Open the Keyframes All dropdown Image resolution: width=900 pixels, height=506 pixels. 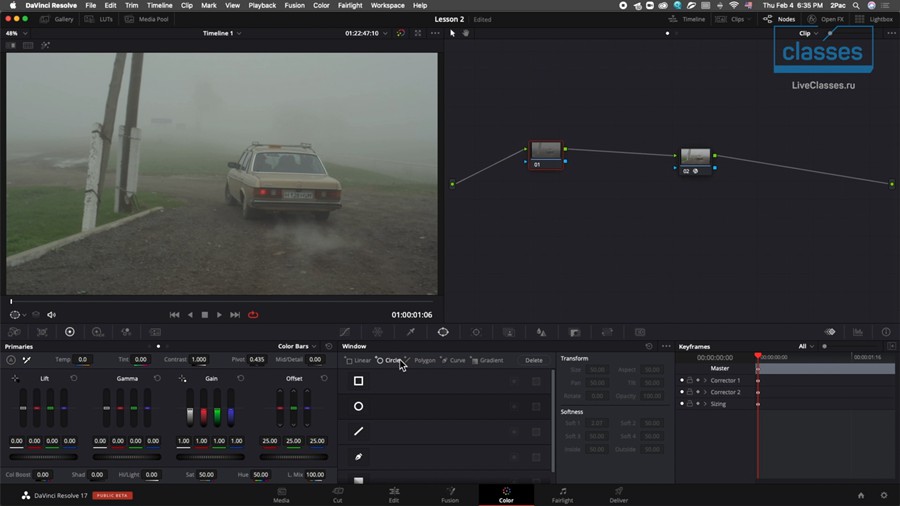(806, 347)
